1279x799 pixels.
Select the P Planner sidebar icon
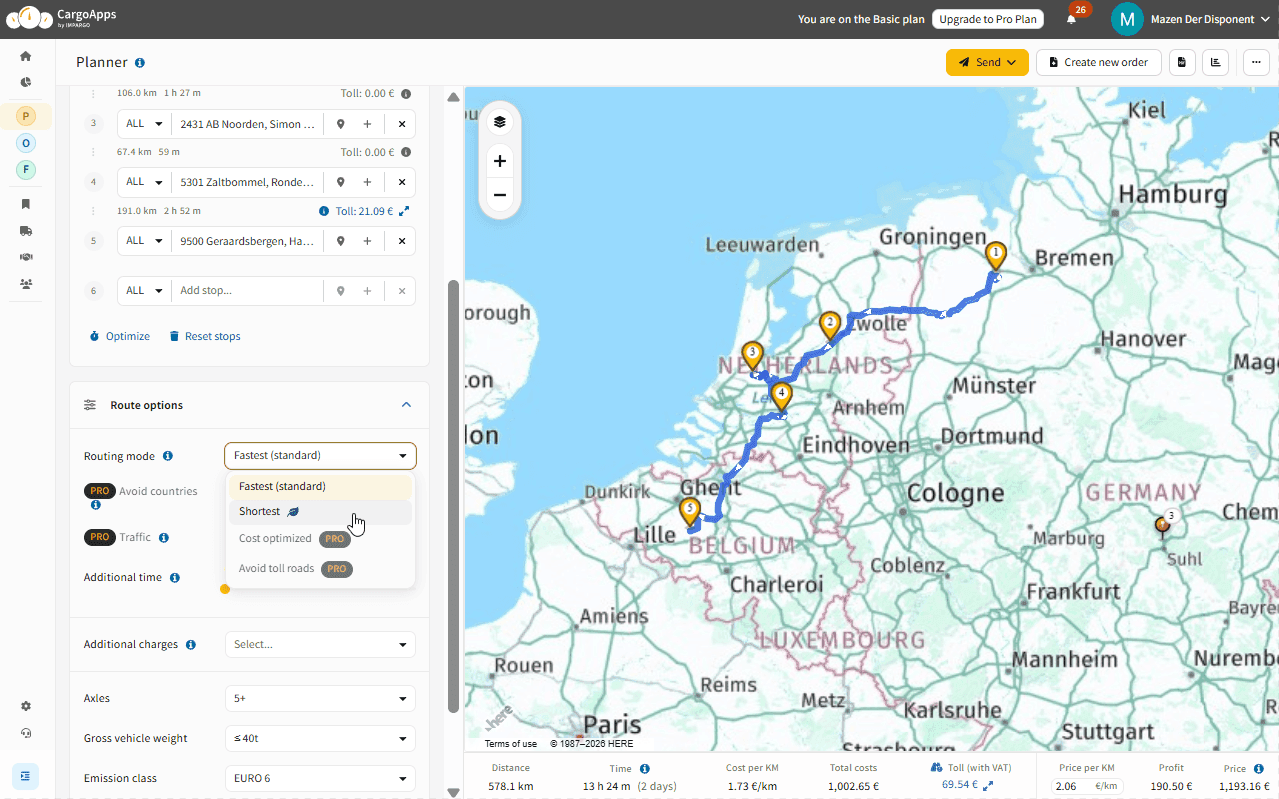(x=25, y=115)
